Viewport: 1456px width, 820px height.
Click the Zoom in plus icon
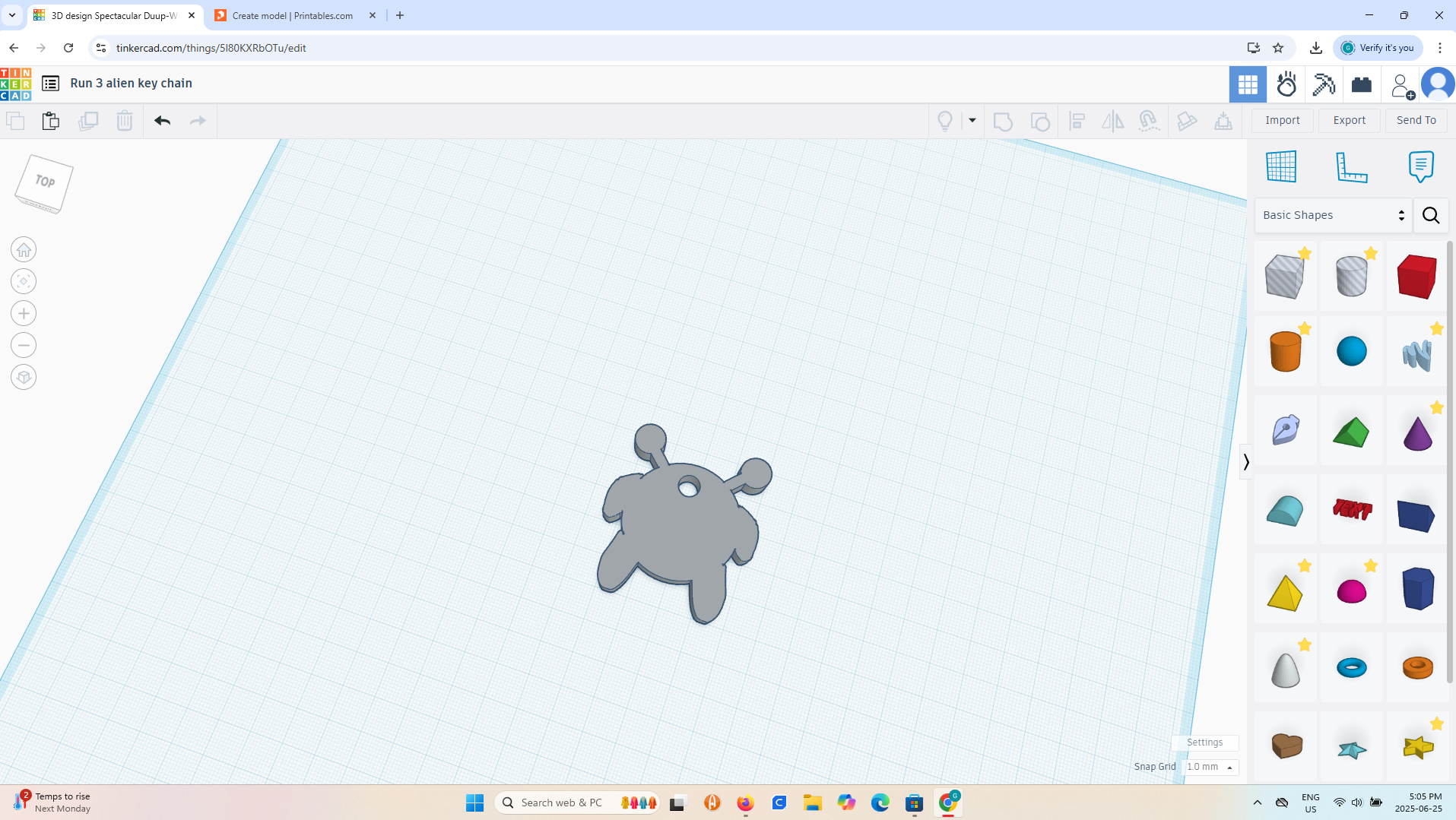click(x=24, y=314)
